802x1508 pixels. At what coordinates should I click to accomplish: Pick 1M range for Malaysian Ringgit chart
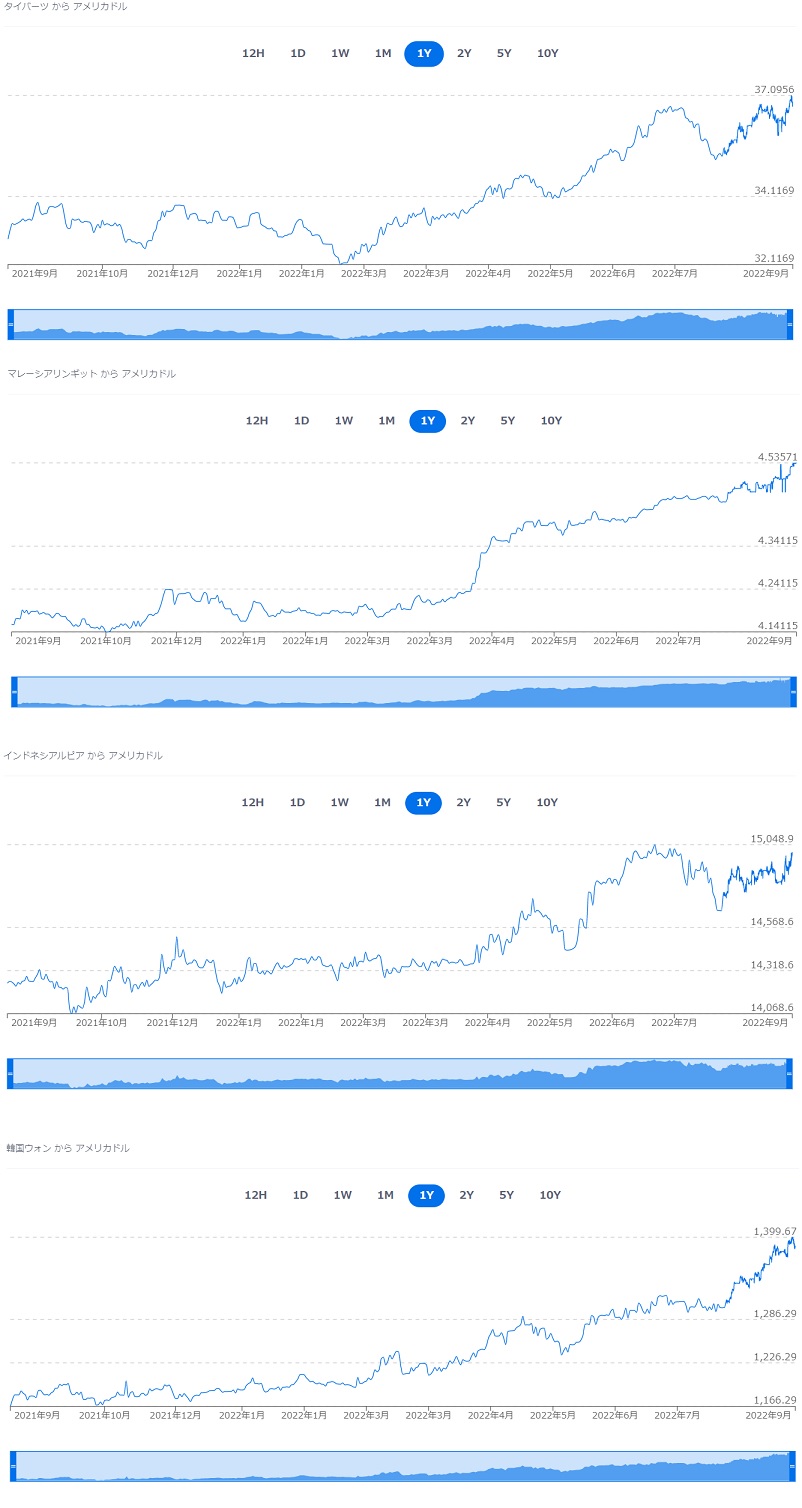click(387, 421)
